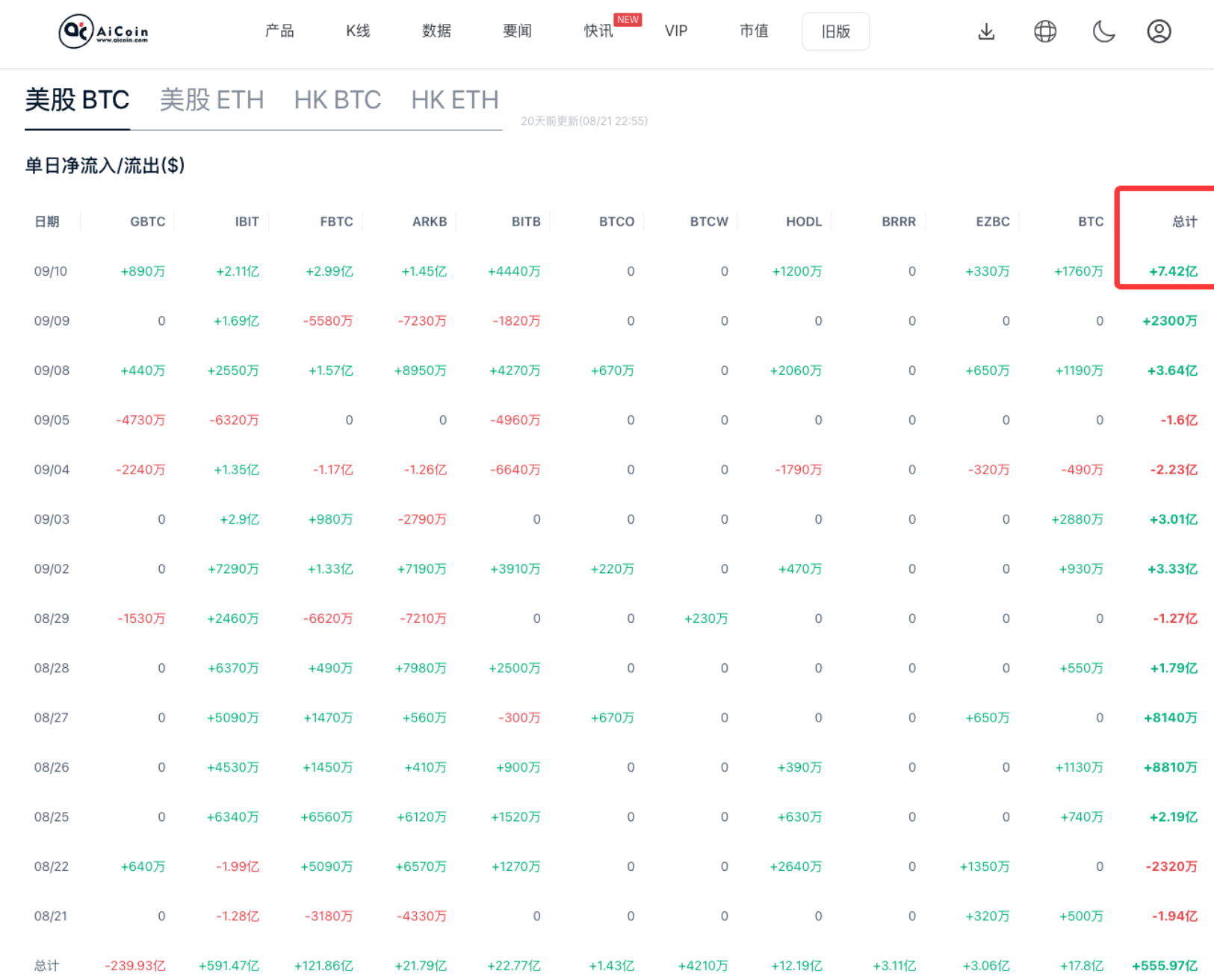This screenshot has height=980, width=1214.
Task: Click the GBTC column header
Action: (147, 221)
